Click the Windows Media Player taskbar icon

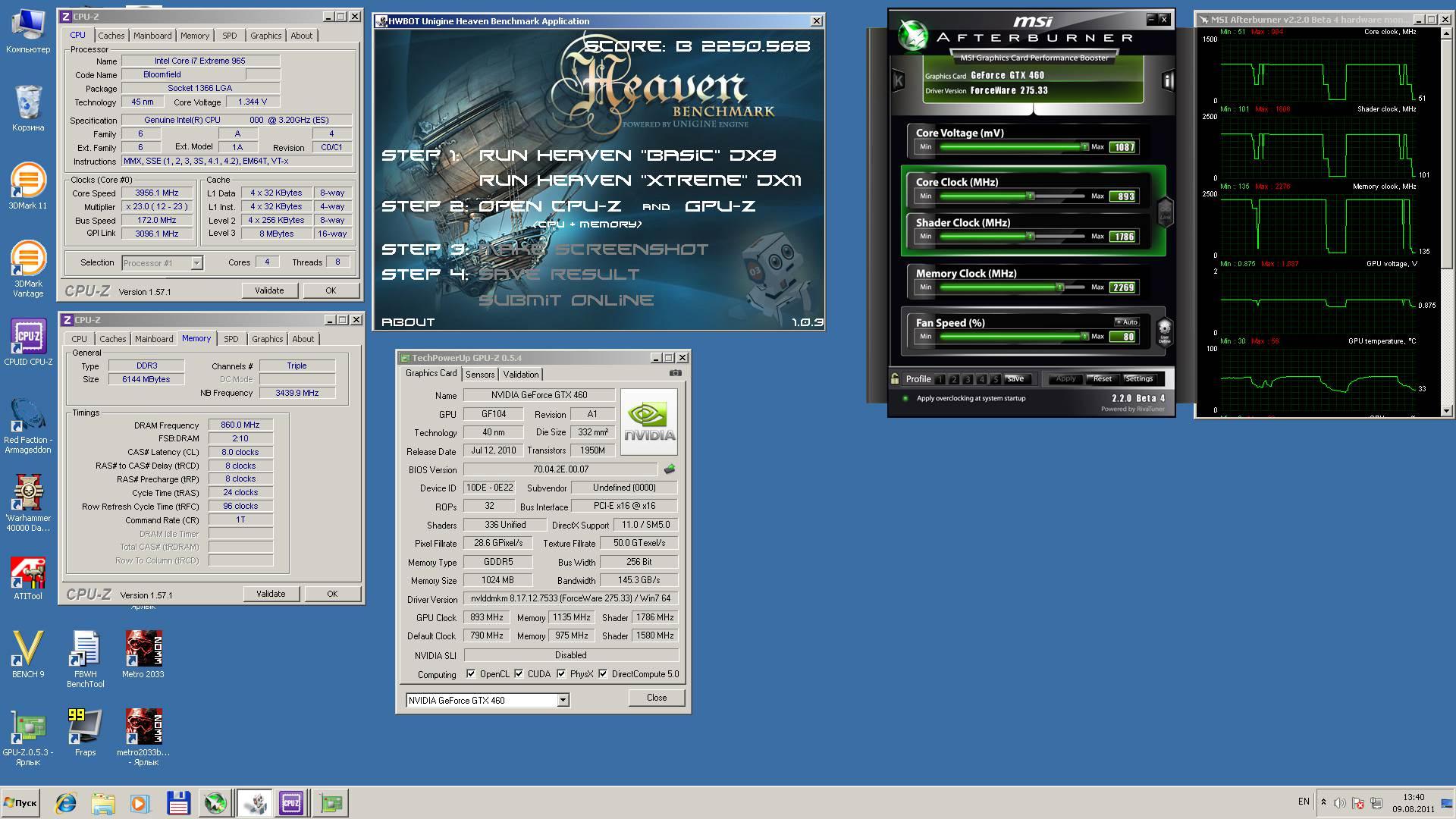tap(140, 803)
